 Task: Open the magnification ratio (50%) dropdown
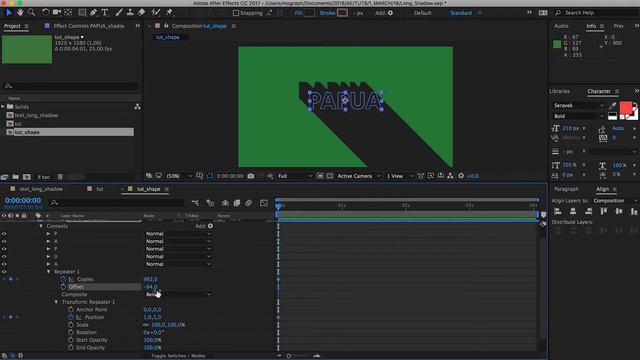click(179, 176)
